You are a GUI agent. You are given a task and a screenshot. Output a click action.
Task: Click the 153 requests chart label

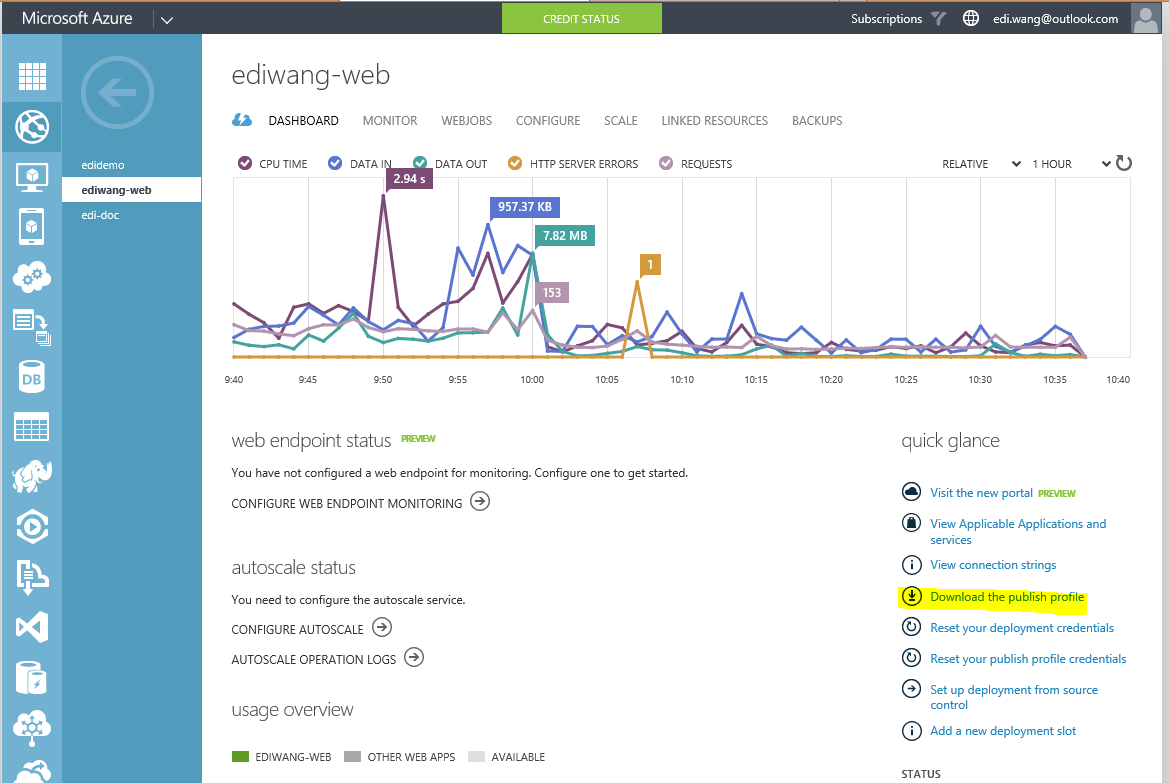pos(552,292)
